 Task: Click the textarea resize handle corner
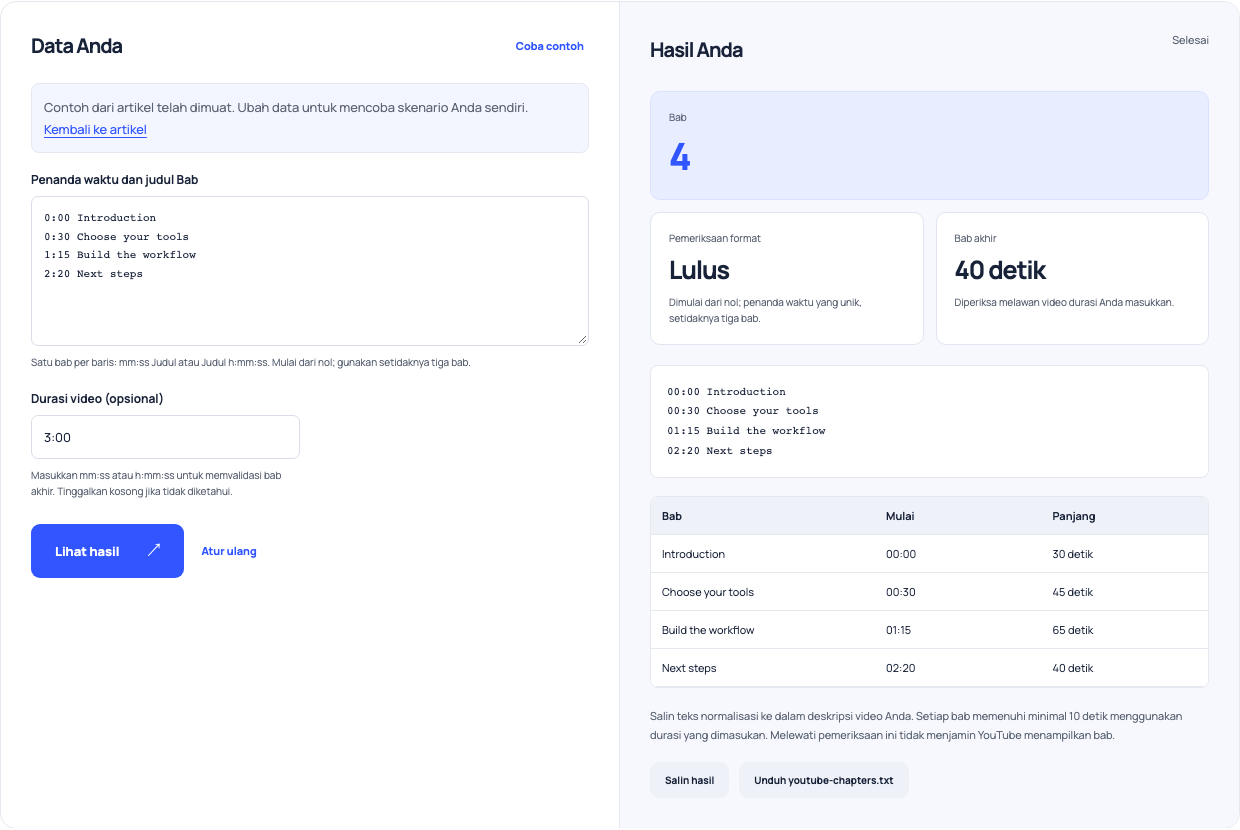pos(582,339)
